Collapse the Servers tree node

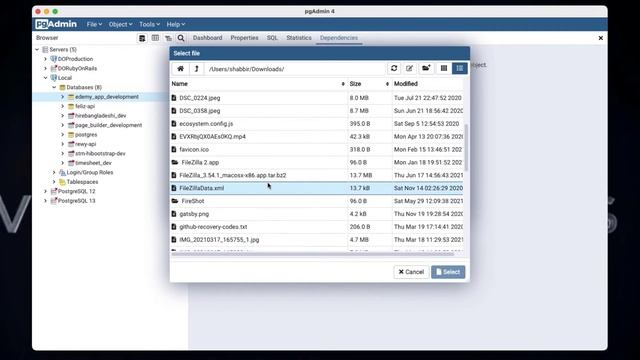(x=37, y=49)
